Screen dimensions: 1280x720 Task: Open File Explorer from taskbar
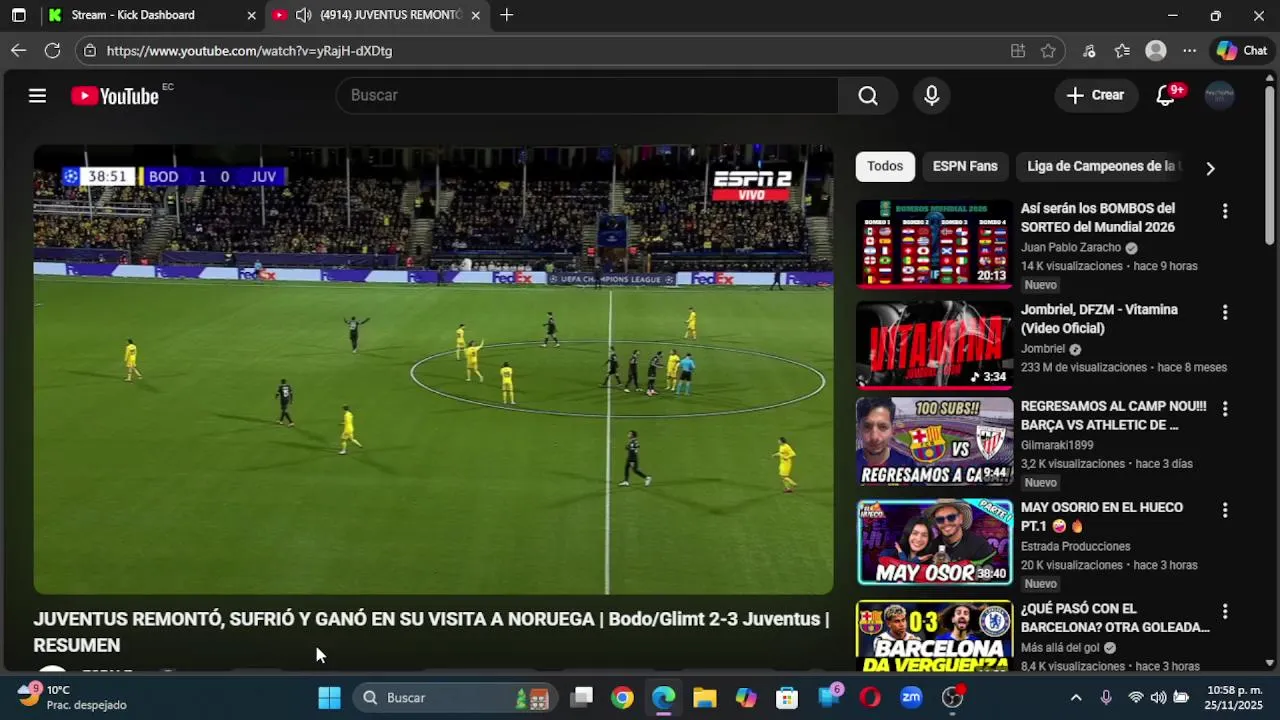[705, 697]
